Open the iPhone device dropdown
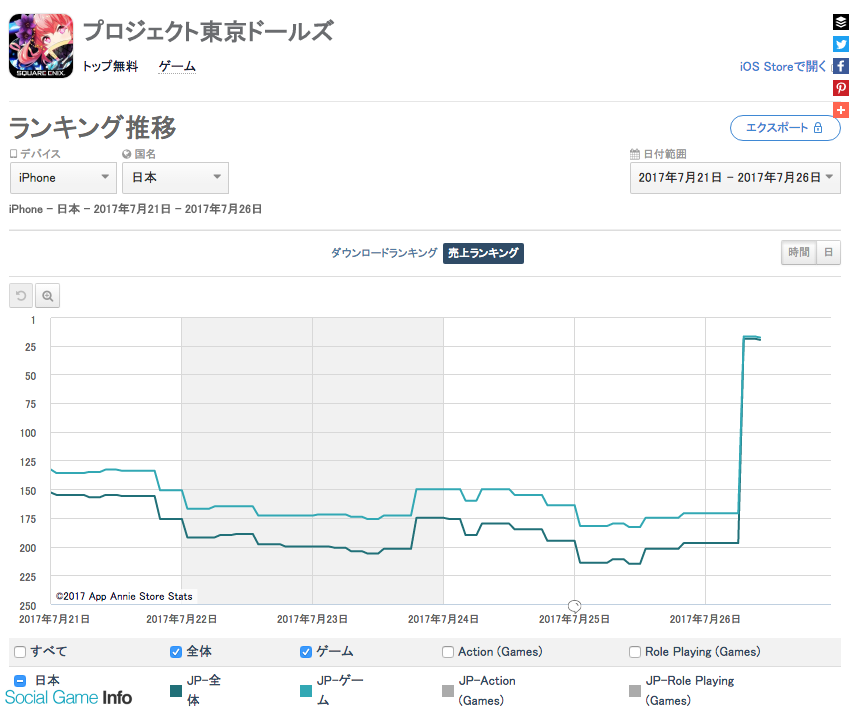852x710 pixels. pos(64,178)
